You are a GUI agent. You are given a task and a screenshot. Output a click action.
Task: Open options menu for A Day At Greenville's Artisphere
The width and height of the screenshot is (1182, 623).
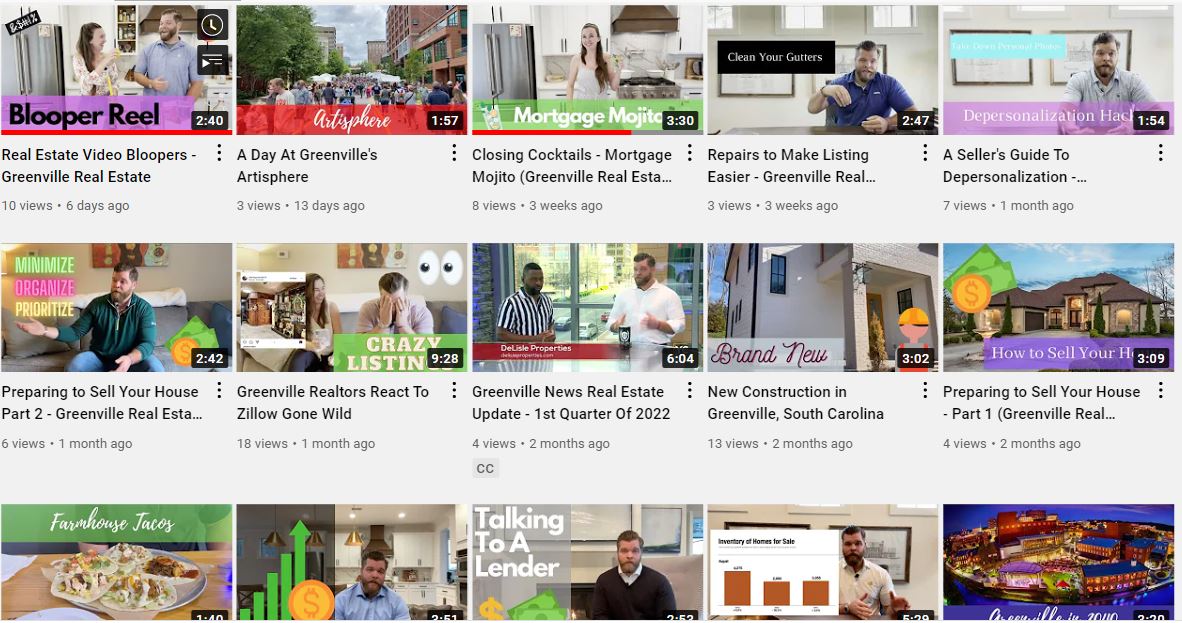(x=454, y=153)
